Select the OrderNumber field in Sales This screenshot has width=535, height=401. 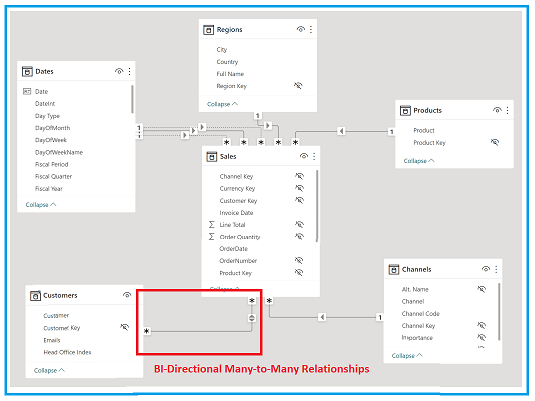238,261
